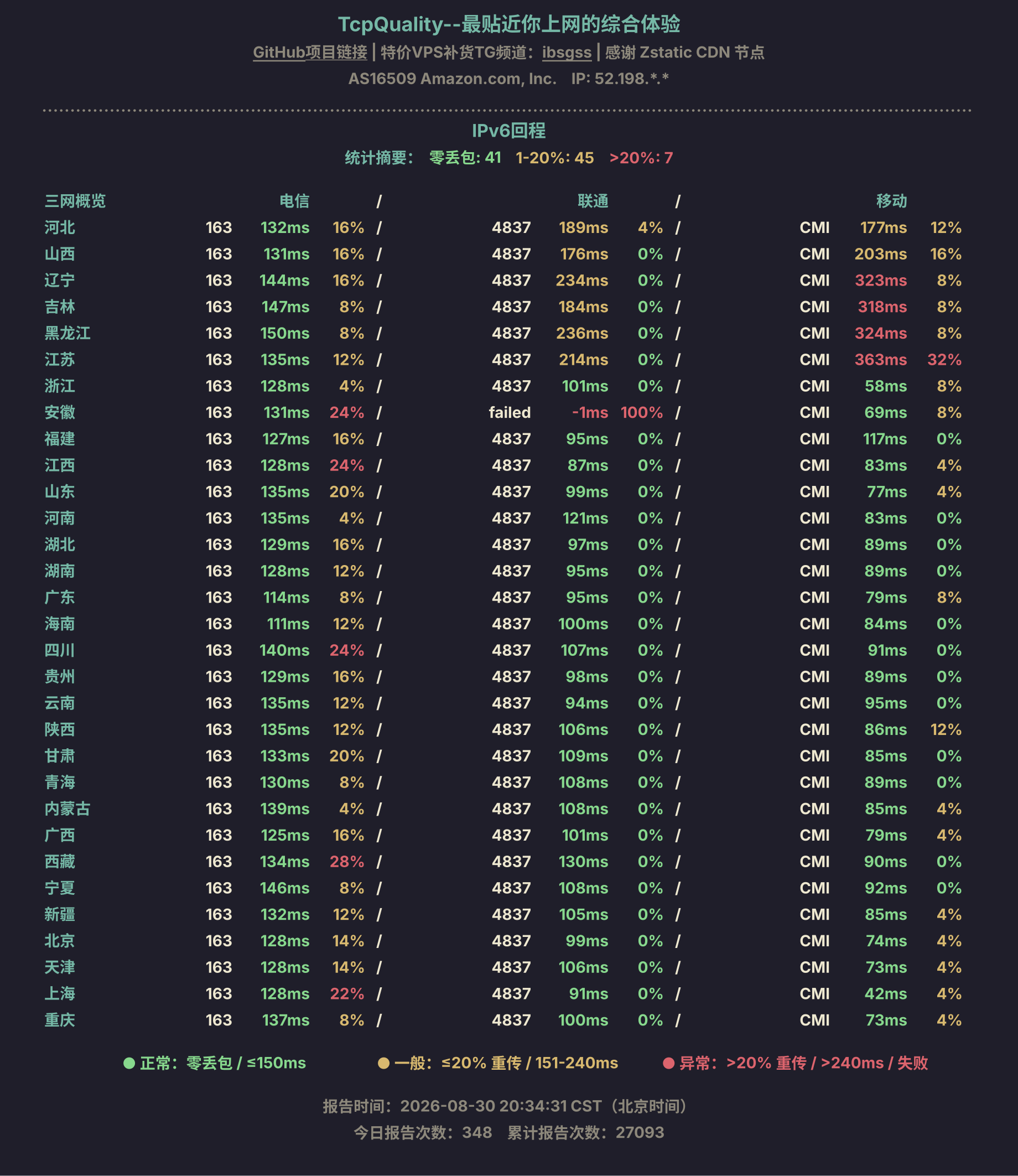Click the red 异常 legend entry

796,1063
